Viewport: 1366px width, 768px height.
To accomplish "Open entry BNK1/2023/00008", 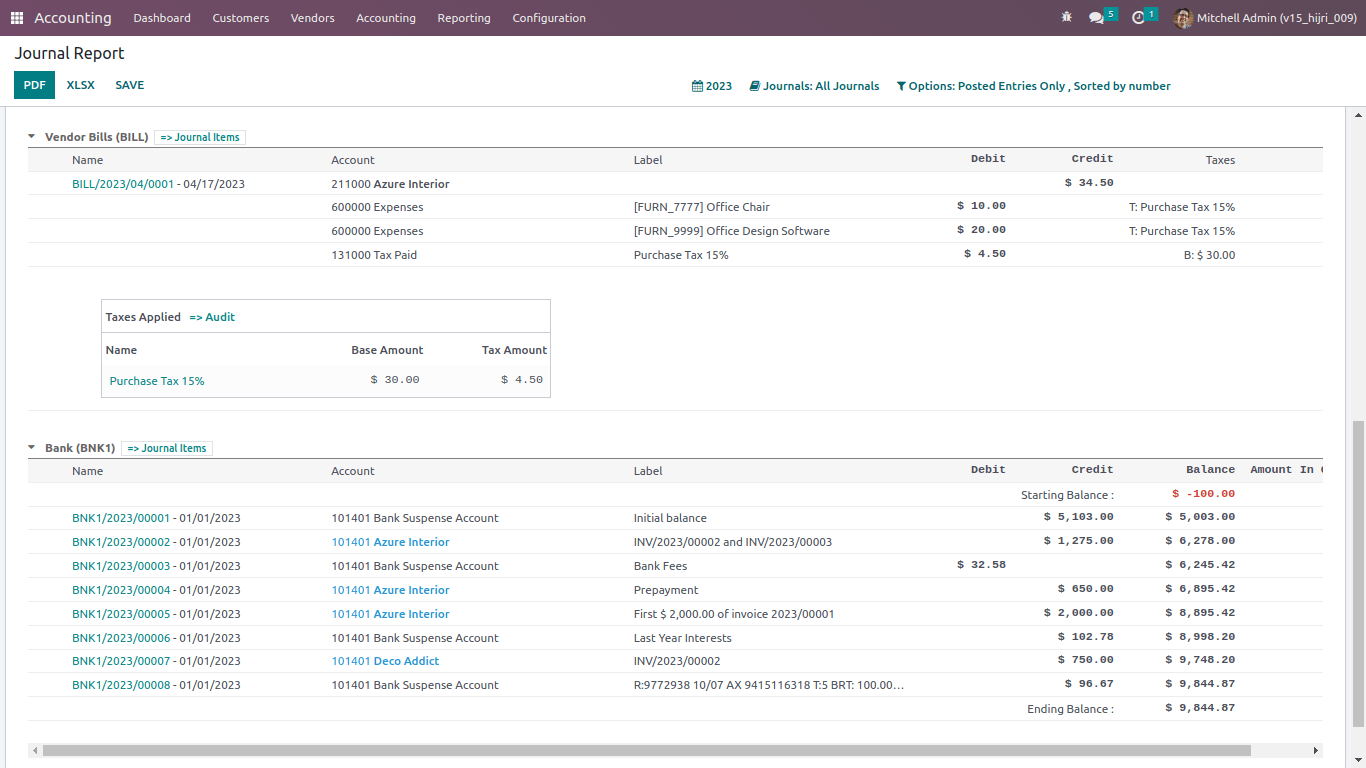I will [x=121, y=685].
